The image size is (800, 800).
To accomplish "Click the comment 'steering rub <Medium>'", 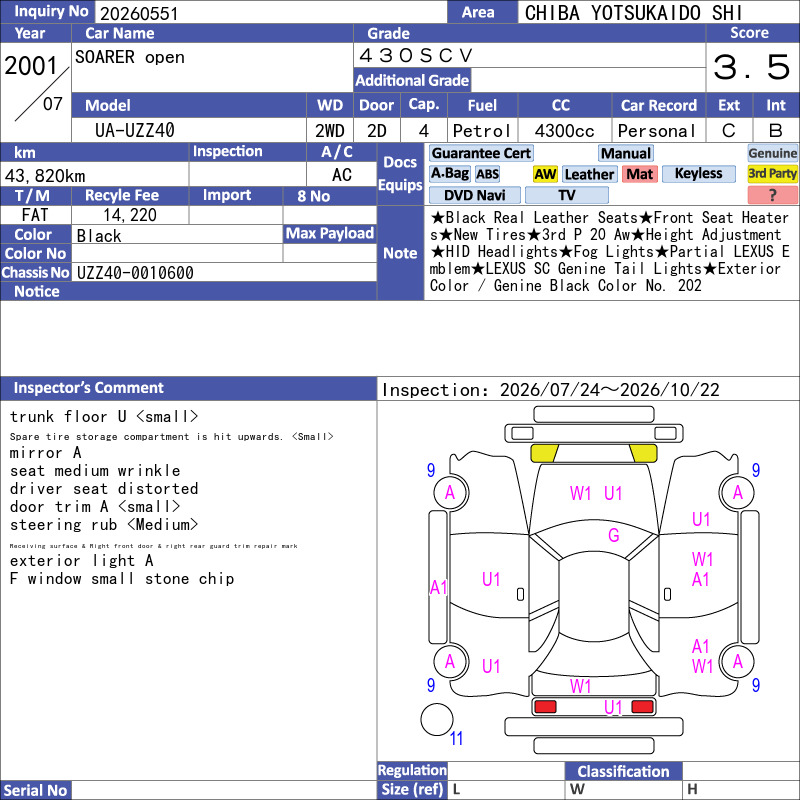I will tap(104, 524).
